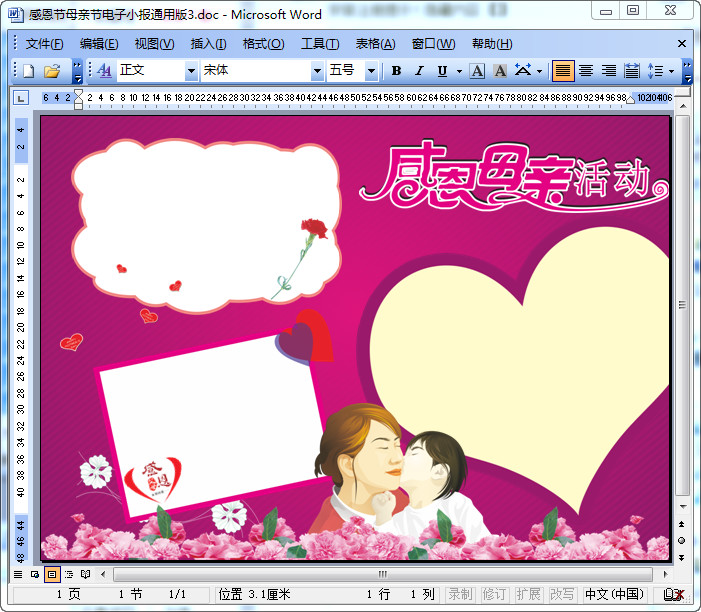Apply character border with the framed A icon
Screen dimensions: 701x612
(477, 71)
